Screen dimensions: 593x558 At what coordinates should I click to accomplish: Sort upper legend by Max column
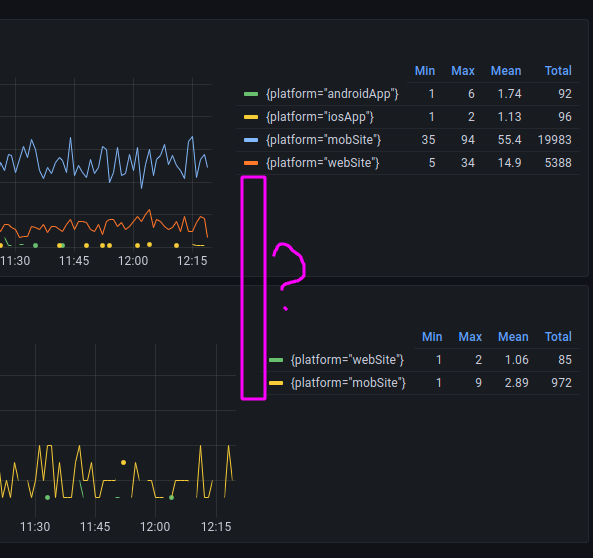click(463, 71)
